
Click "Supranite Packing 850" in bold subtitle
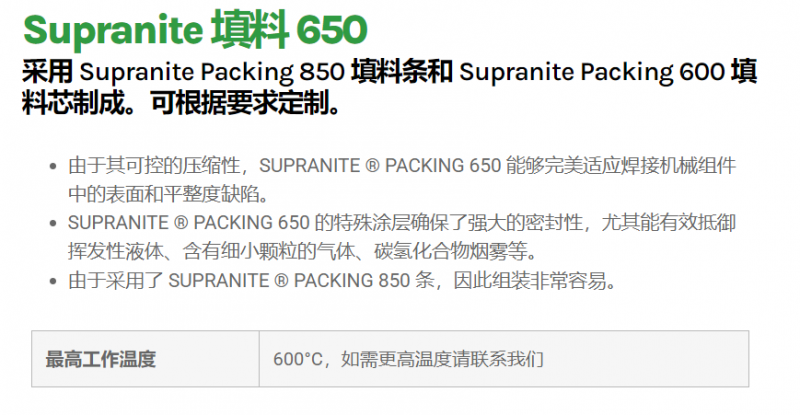(213, 72)
